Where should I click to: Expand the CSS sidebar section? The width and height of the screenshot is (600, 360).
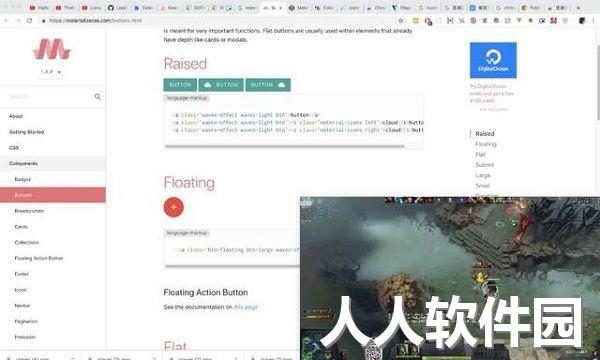coord(52,148)
